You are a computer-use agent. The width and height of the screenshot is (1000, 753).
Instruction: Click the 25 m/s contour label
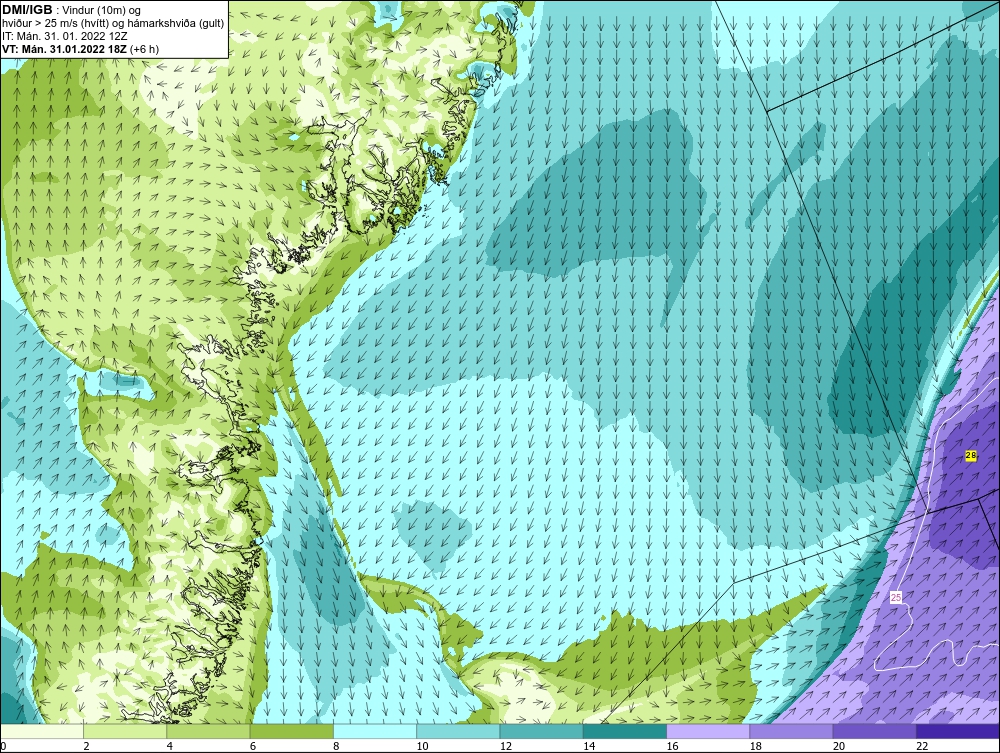tap(896, 597)
